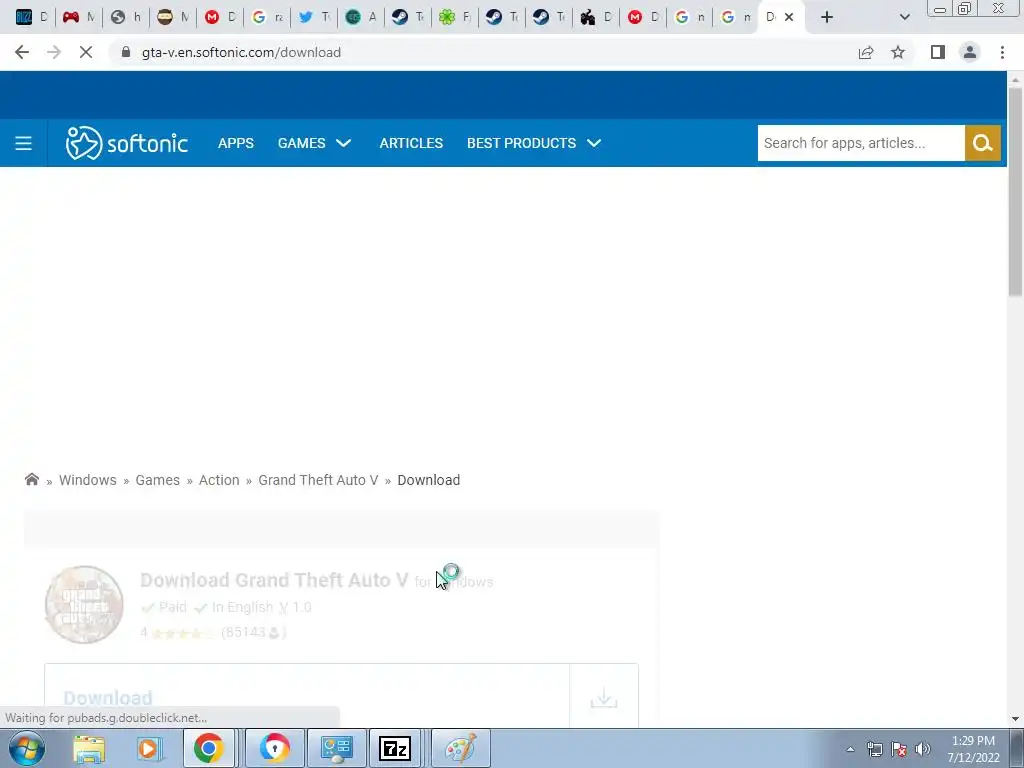The width and height of the screenshot is (1024, 768).
Task: Open Paint from the taskbar
Action: tap(460, 748)
